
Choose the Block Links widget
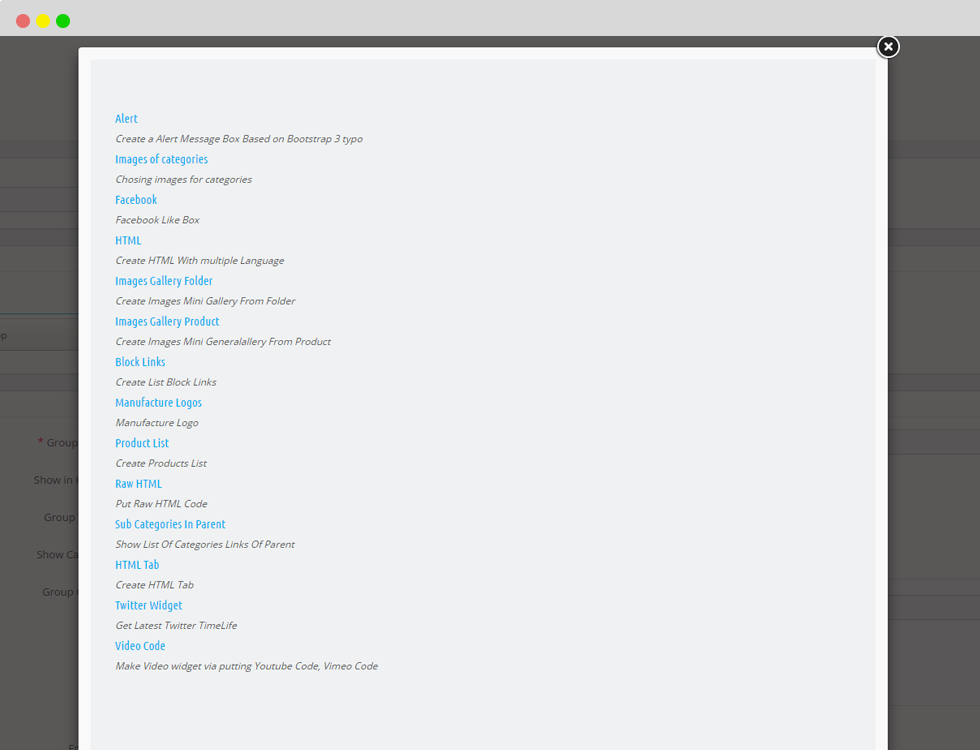click(x=140, y=362)
